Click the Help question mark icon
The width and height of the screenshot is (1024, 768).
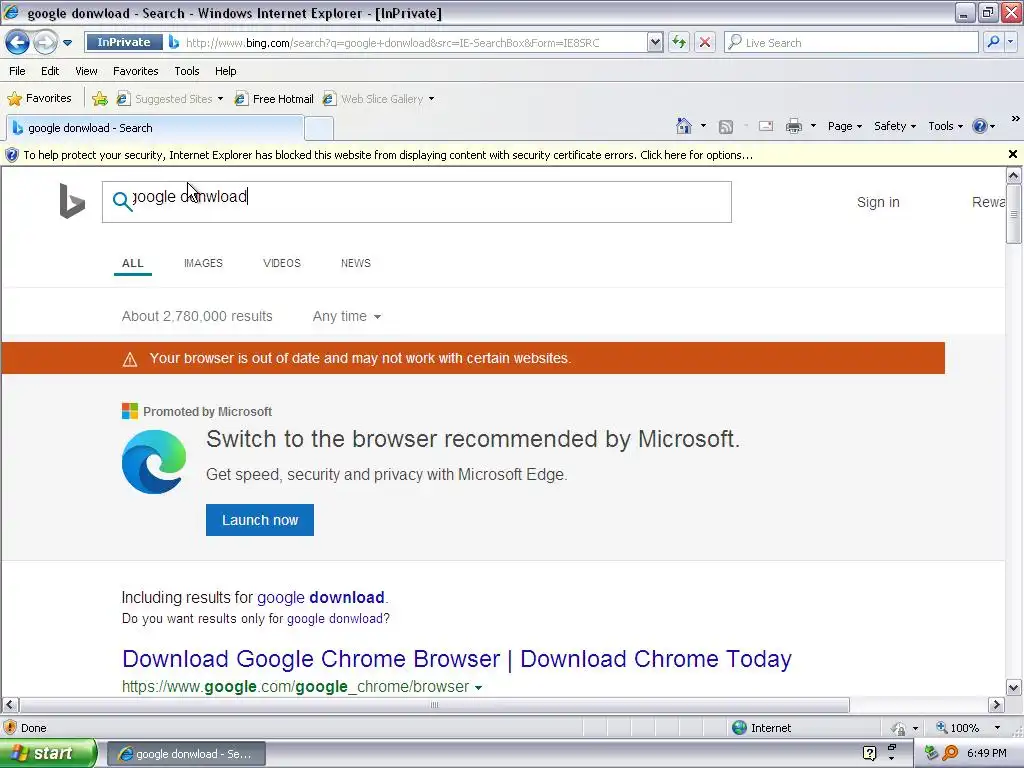(x=980, y=126)
